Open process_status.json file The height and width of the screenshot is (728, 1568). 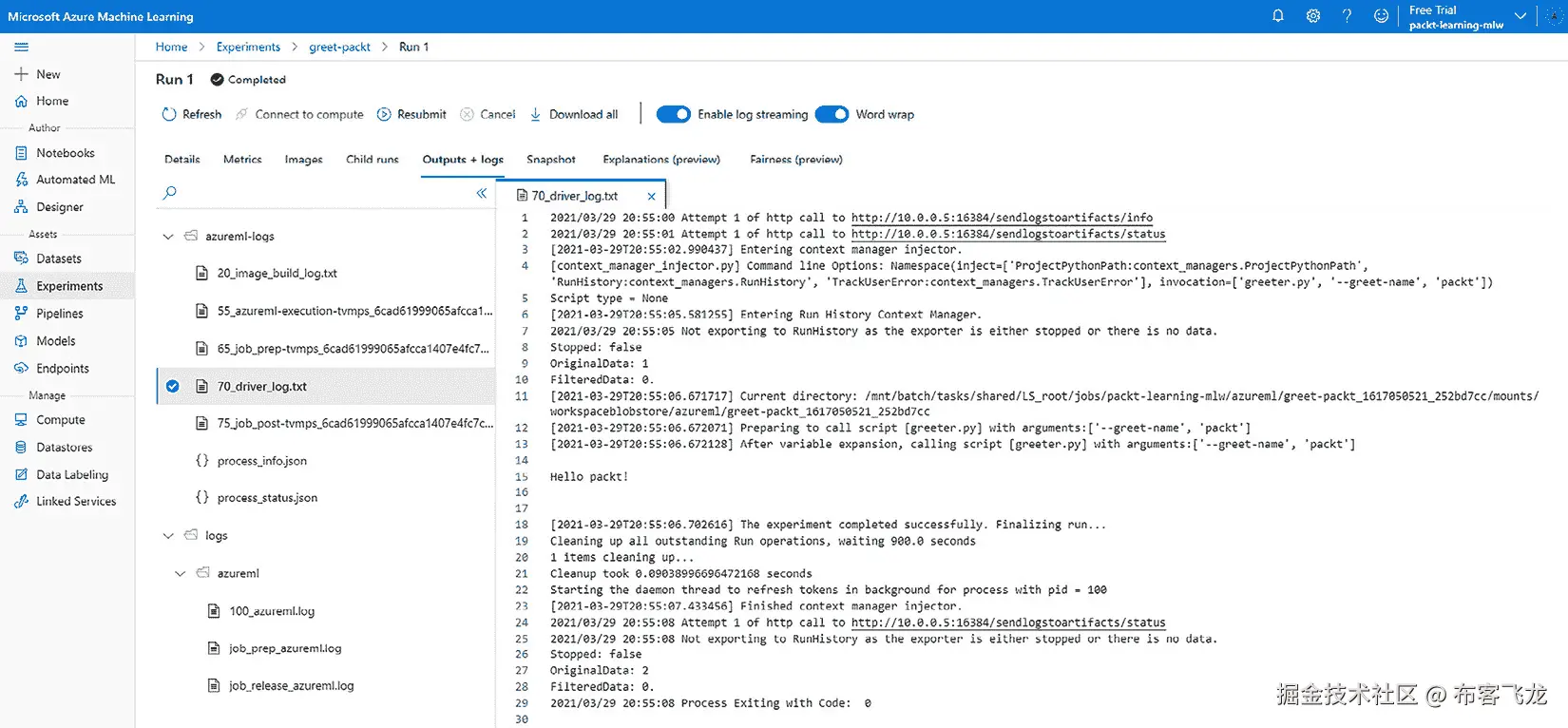point(266,498)
